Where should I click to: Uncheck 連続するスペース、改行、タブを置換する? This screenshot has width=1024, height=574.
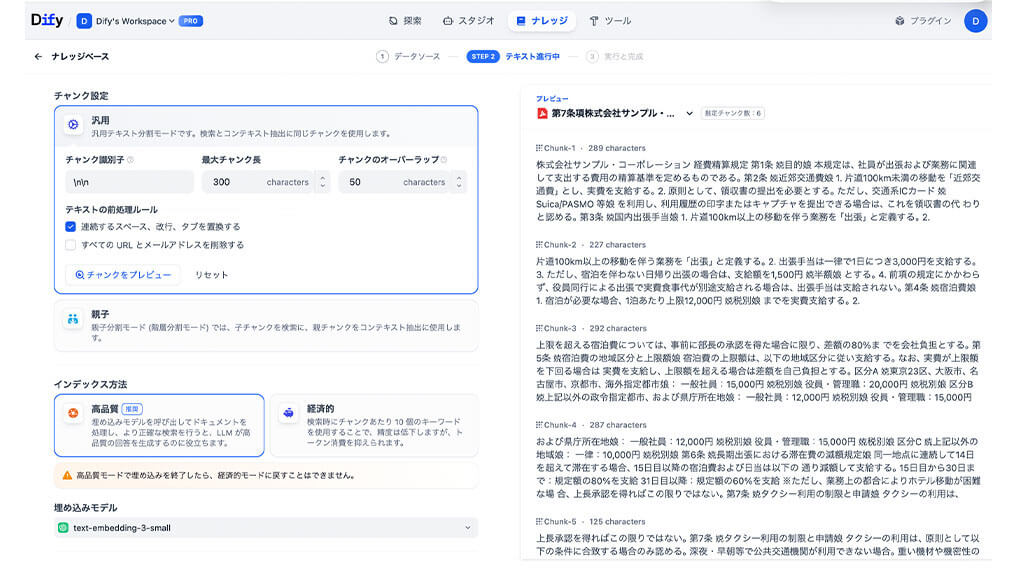(70, 227)
